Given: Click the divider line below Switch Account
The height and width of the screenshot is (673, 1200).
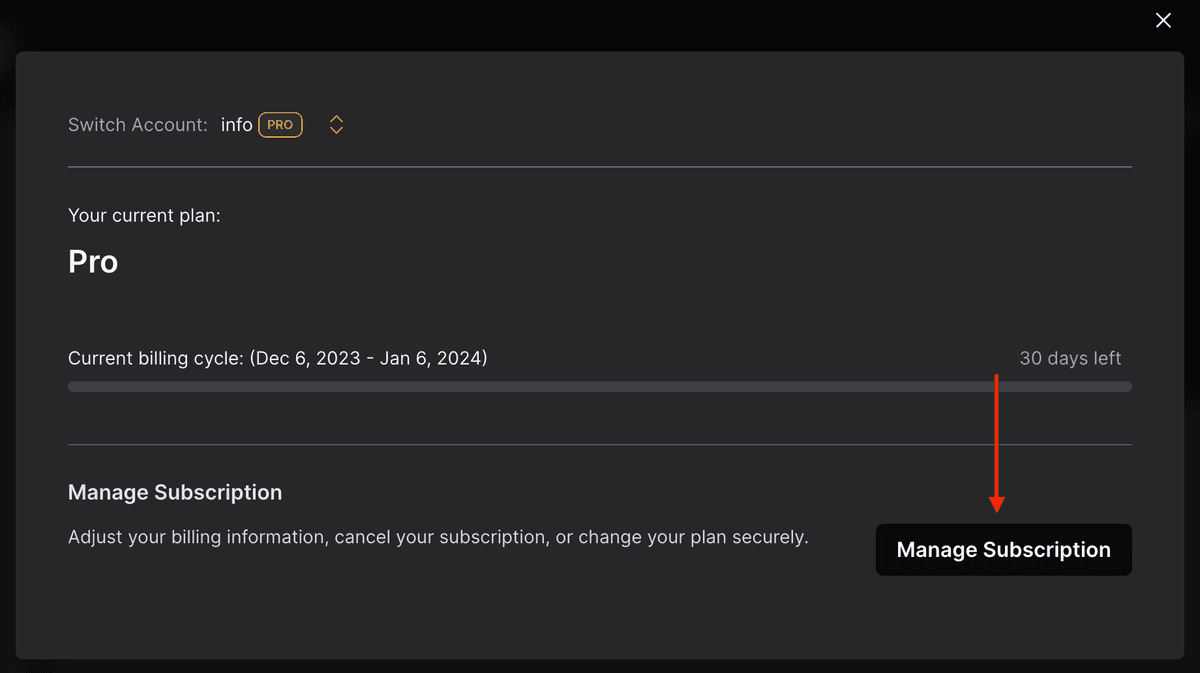Looking at the screenshot, I should click(x=600, y=166).
